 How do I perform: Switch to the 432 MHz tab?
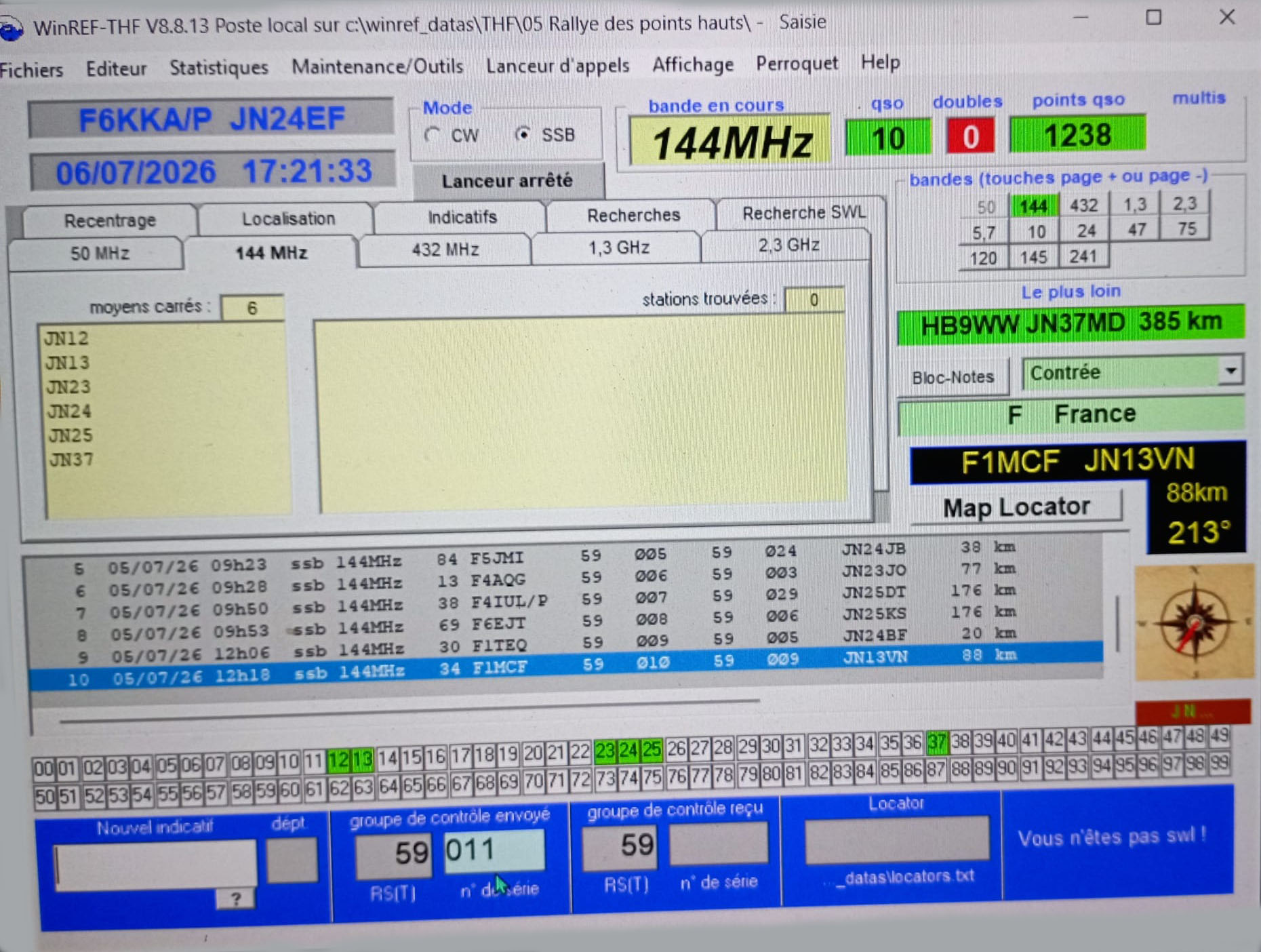coord(445,249)
